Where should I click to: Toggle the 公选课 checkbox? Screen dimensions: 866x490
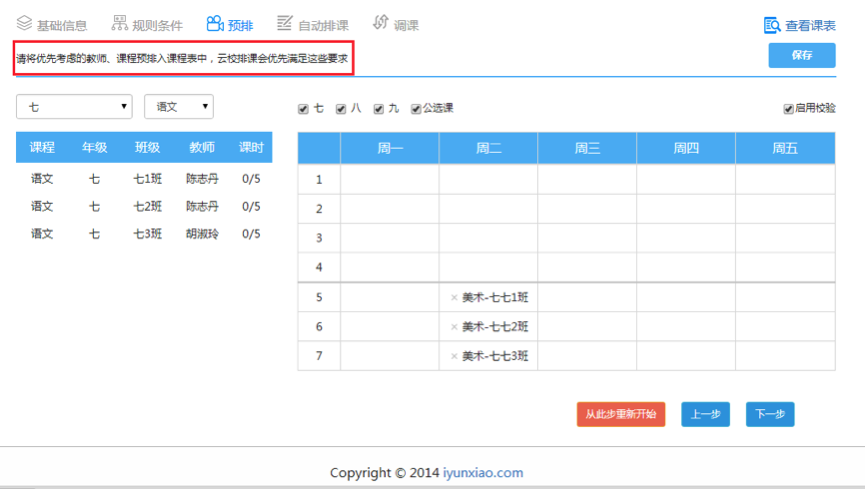click(x=416, y=109)
